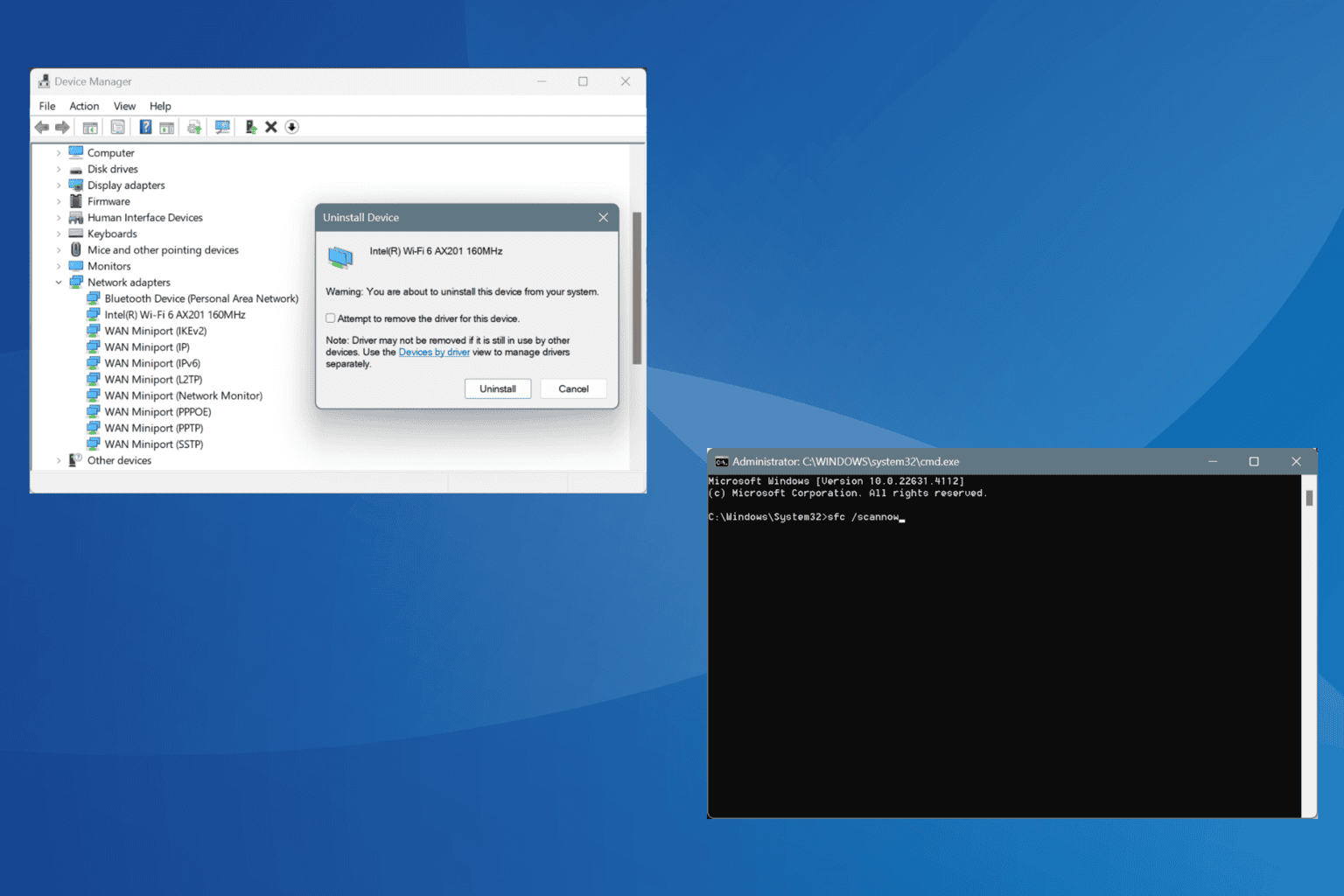Click the Scan for hardware changes monitor icon
Viewport: 1344px width, 896px height.
pos(222,127)
